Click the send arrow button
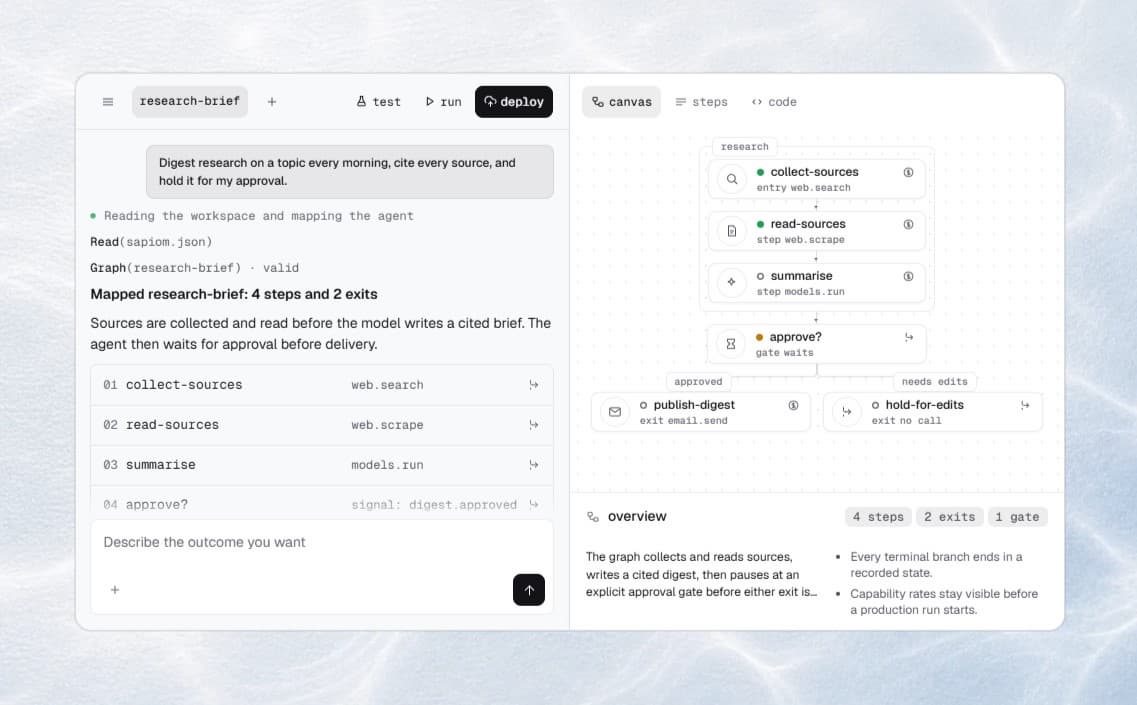 pos(529,590)
